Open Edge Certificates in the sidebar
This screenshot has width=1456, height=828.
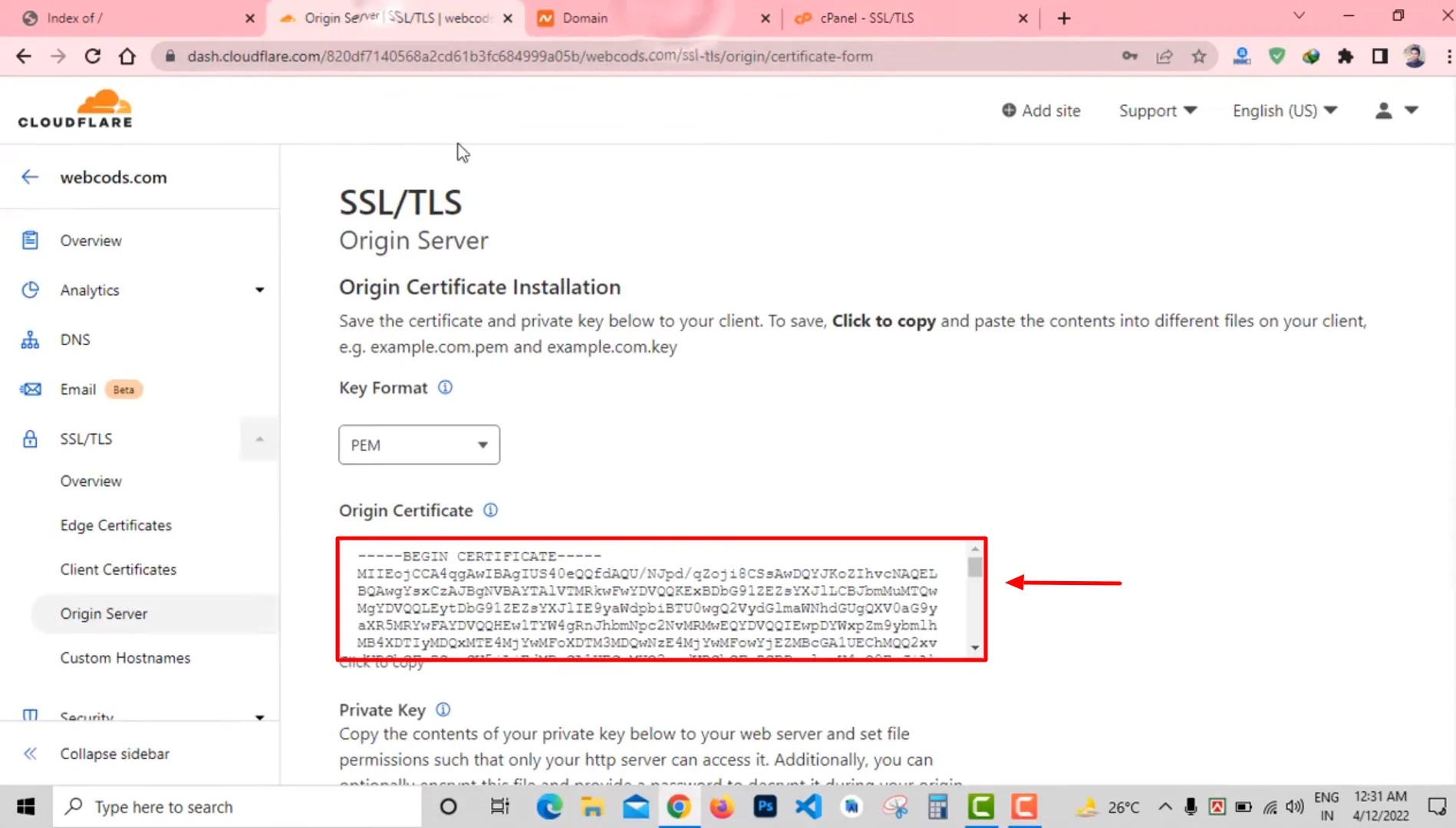(x=116, y=525)
